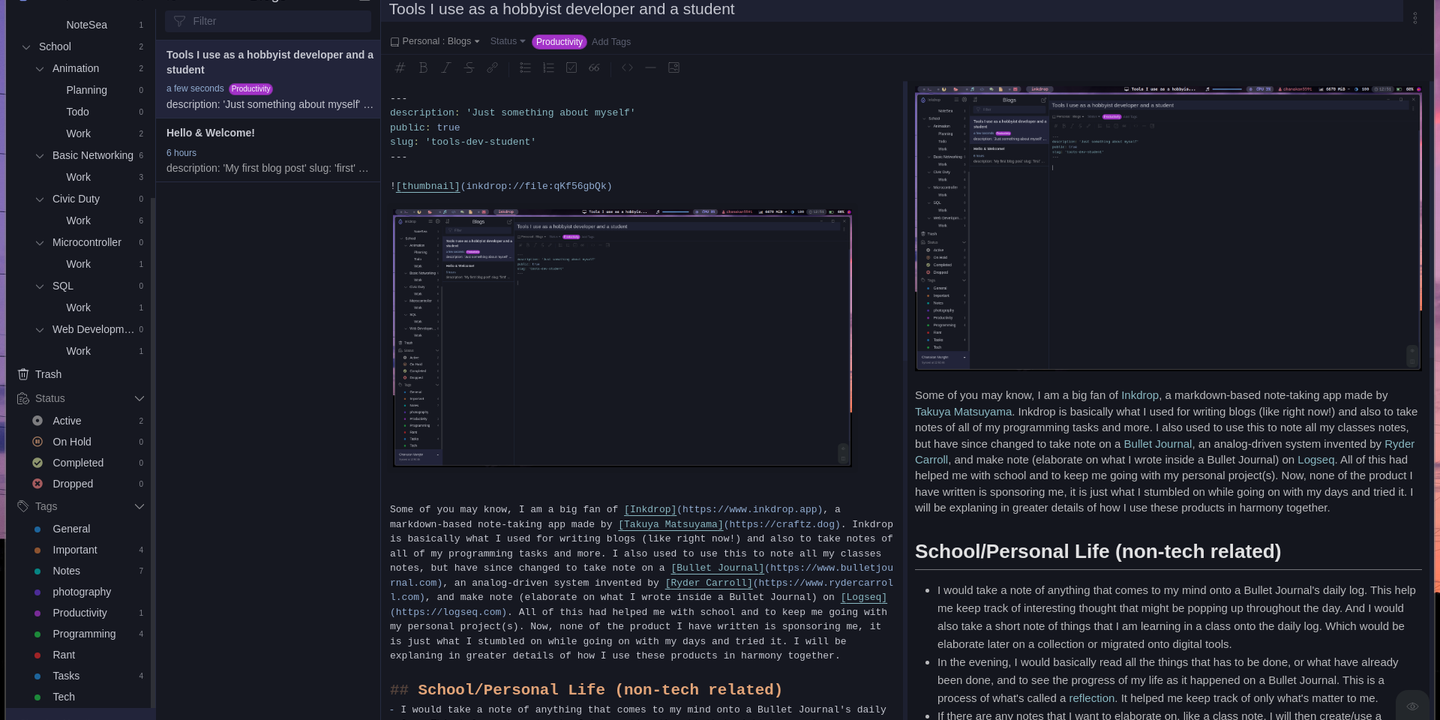Apply italic formatting from the editor toolbar
This screenshot has height=720, width=1440.
click(x=446, y=68)
